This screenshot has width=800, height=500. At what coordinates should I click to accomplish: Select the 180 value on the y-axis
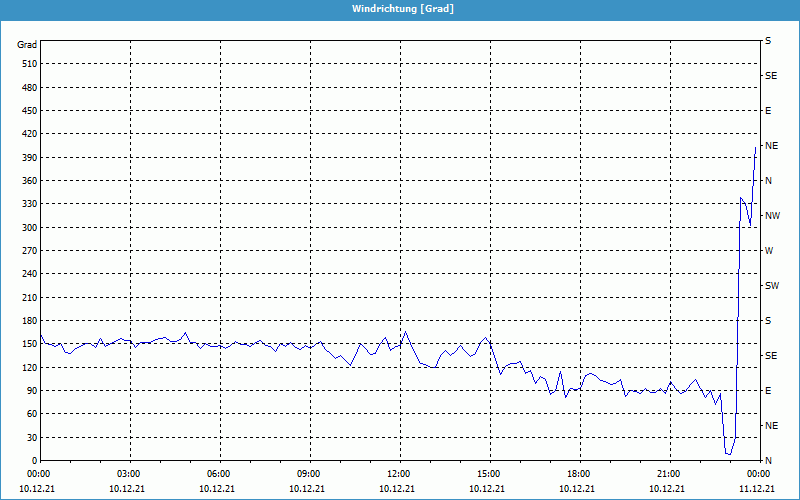tap(28, 321)
